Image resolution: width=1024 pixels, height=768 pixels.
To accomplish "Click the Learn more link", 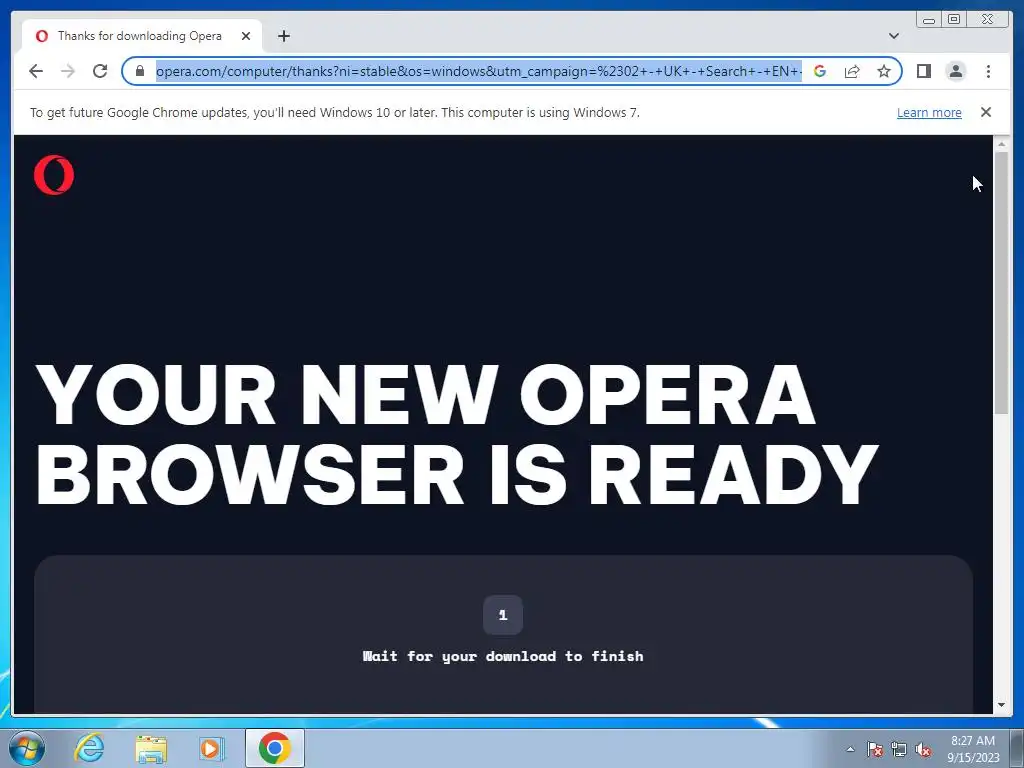I will [x=929, y=112].
